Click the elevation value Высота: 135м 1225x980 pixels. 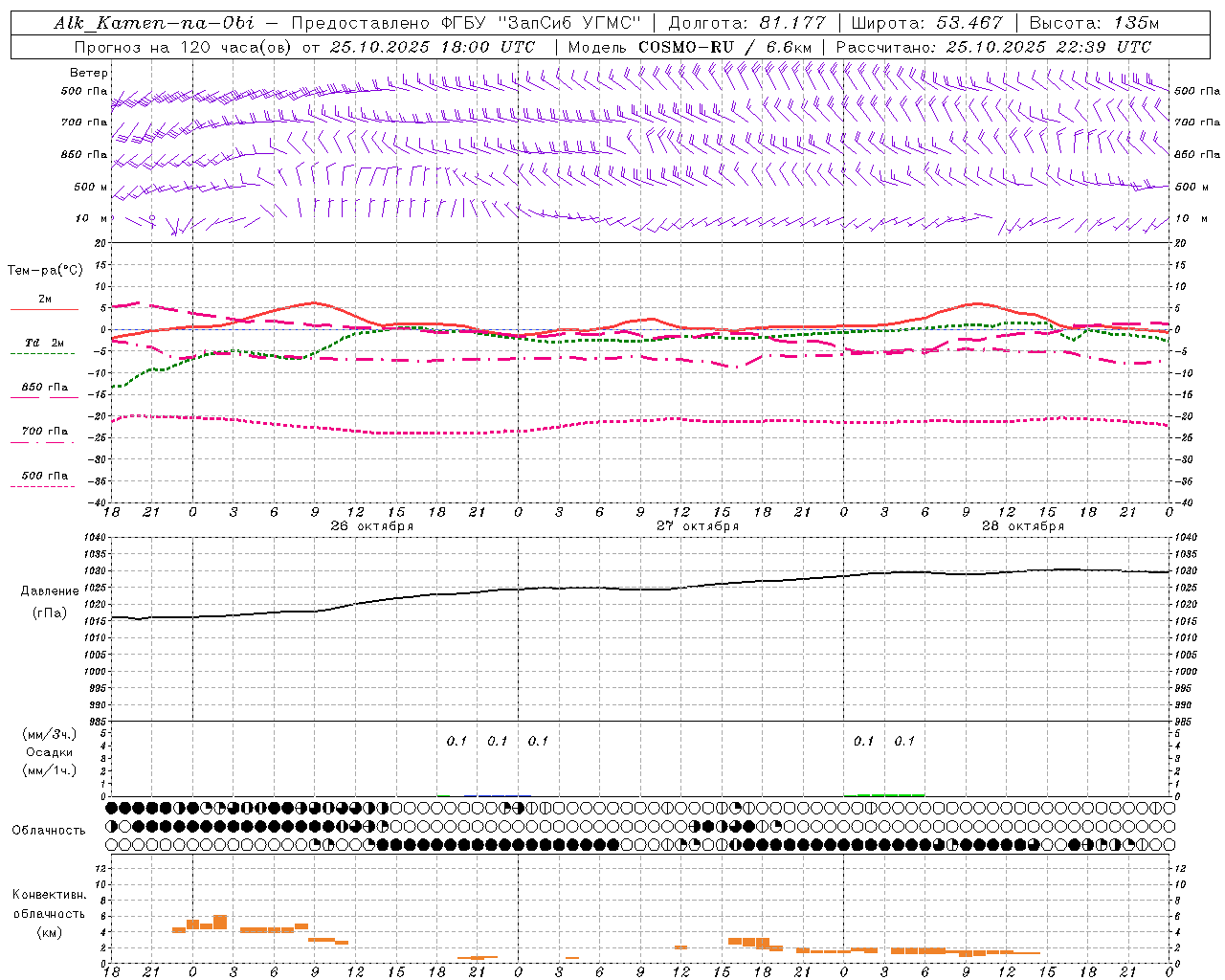coord(1094,23)
